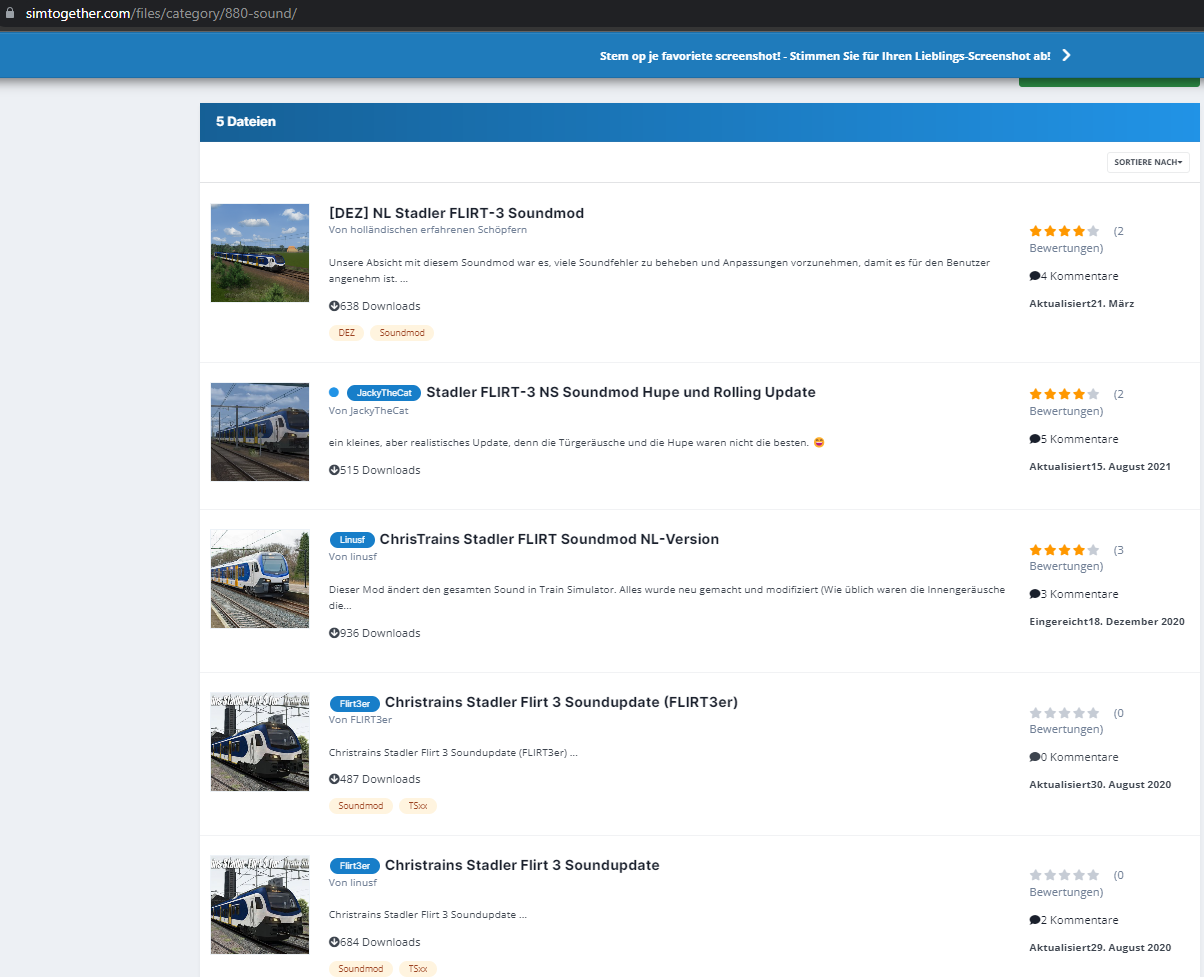1204x977 pixels.
Task: Click star rating of Soundmod NL-Version
Action: click(1064, 550)
